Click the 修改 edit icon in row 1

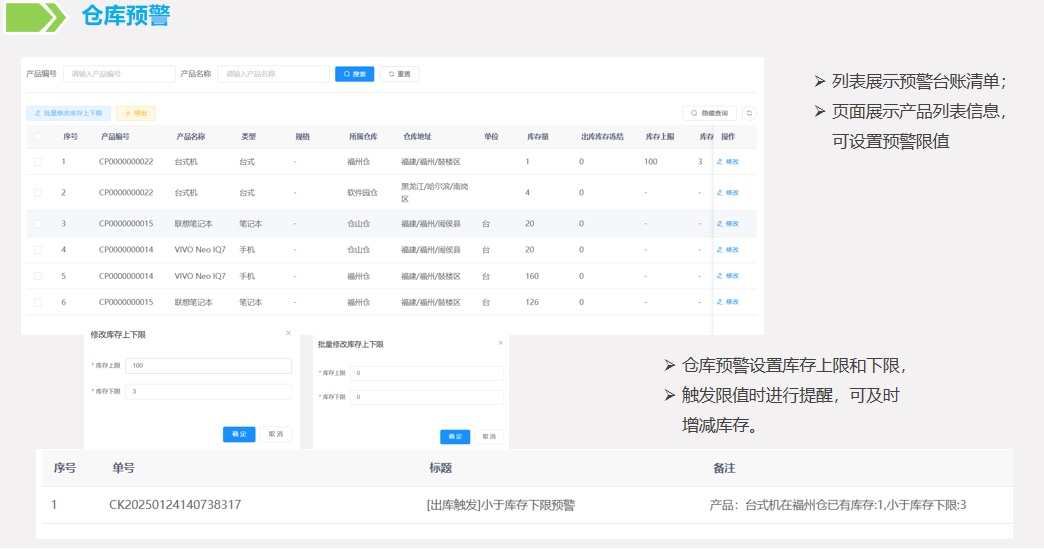pyautogui.click(x=727, y=162)
